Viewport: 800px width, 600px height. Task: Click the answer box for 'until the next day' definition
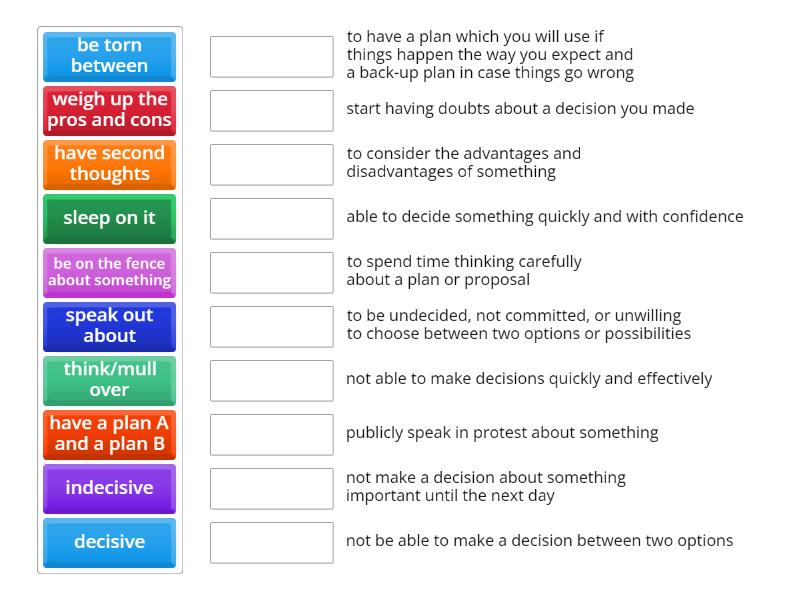272,488
